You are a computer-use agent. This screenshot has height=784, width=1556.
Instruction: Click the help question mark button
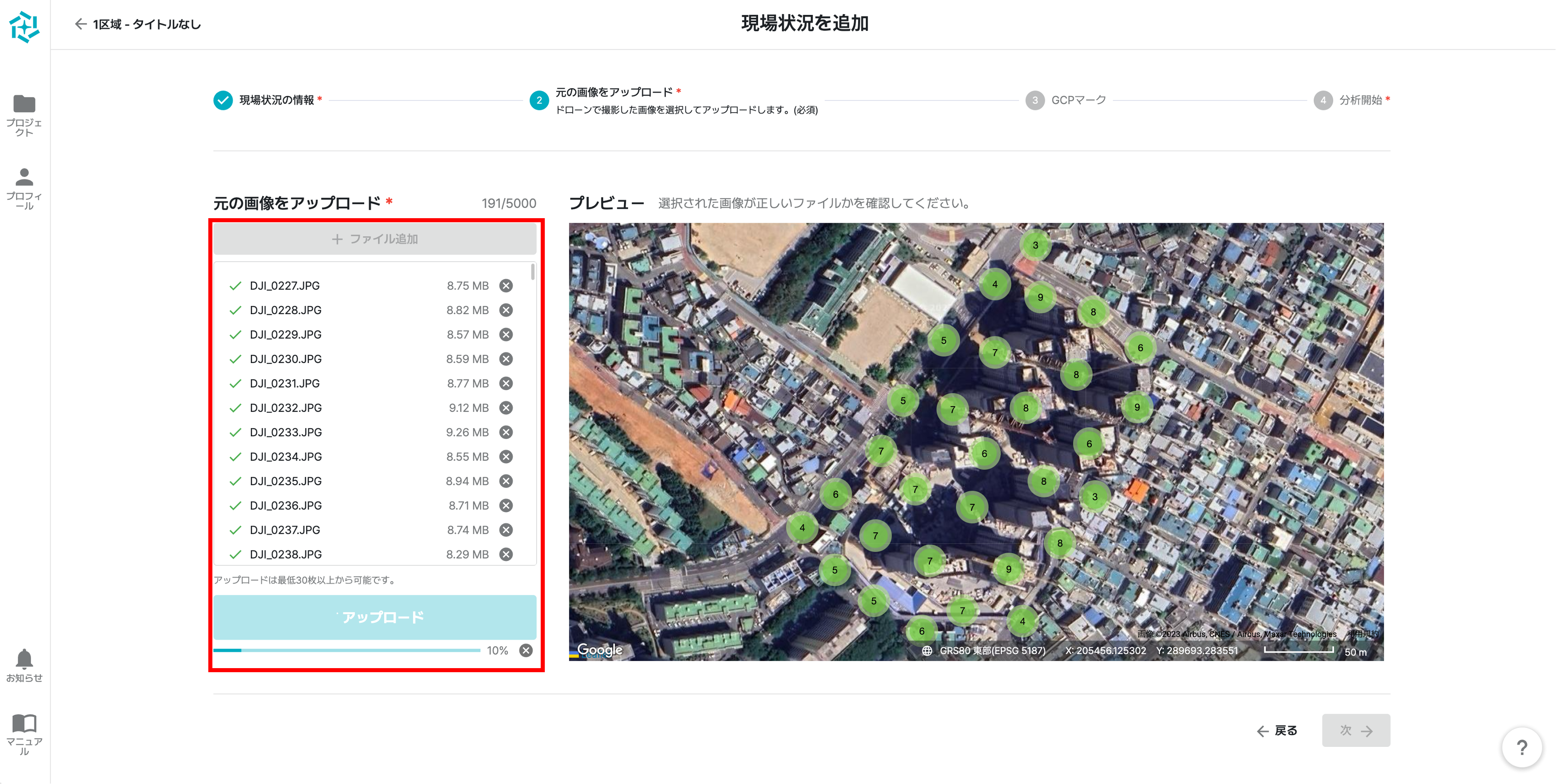[1521, 747]
